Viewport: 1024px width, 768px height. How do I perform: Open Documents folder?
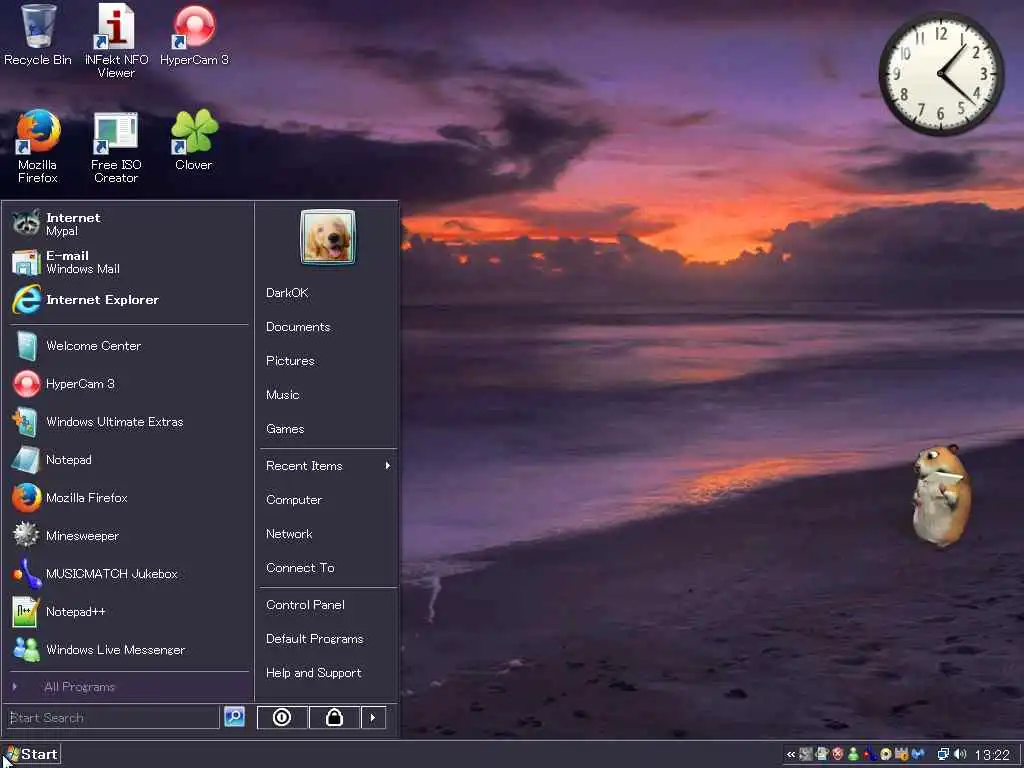tap(328, 327)
